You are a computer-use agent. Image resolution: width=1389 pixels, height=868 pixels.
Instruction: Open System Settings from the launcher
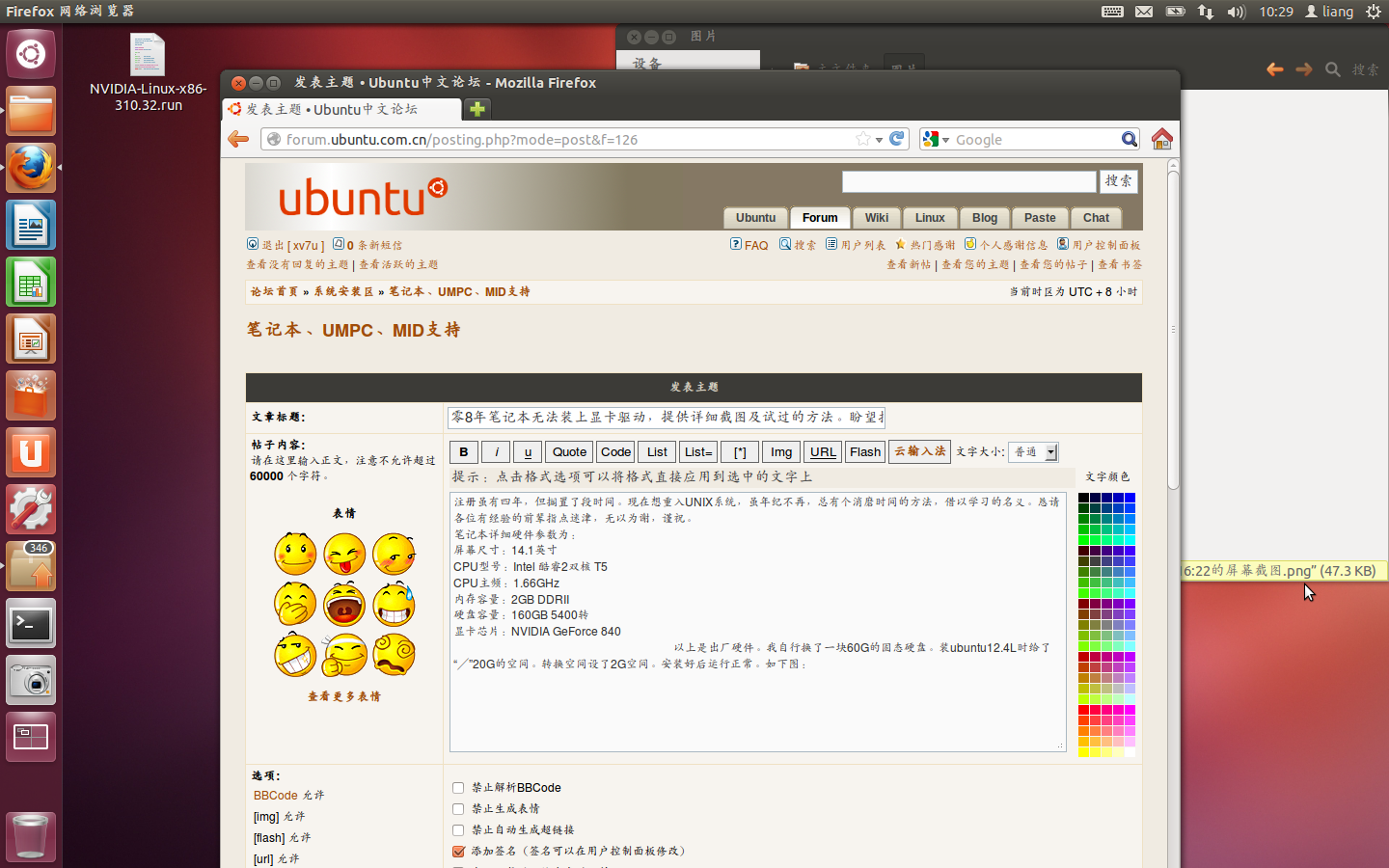(31, 510)
